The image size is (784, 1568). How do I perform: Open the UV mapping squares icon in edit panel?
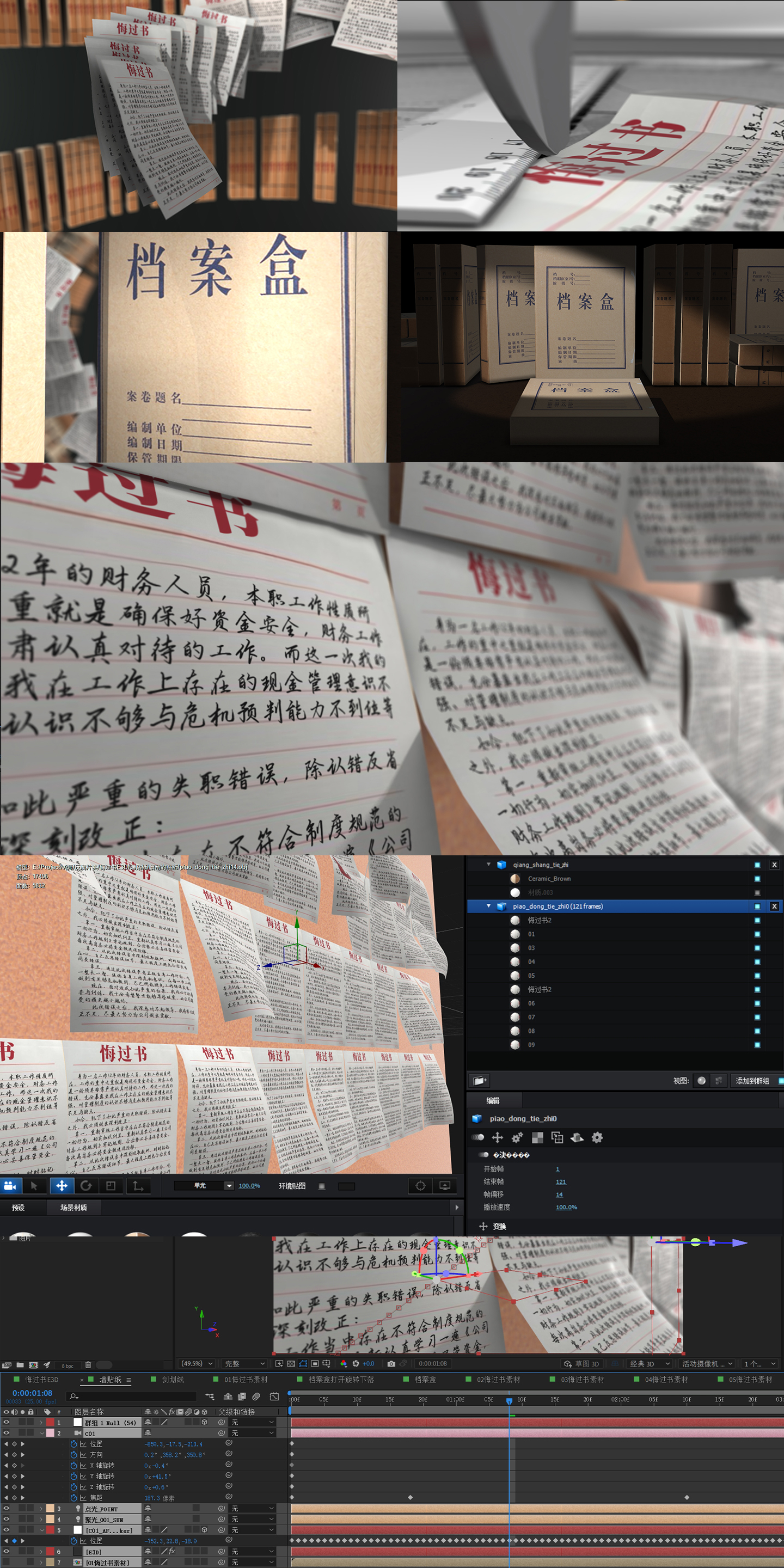click(x=557, y=1137)
